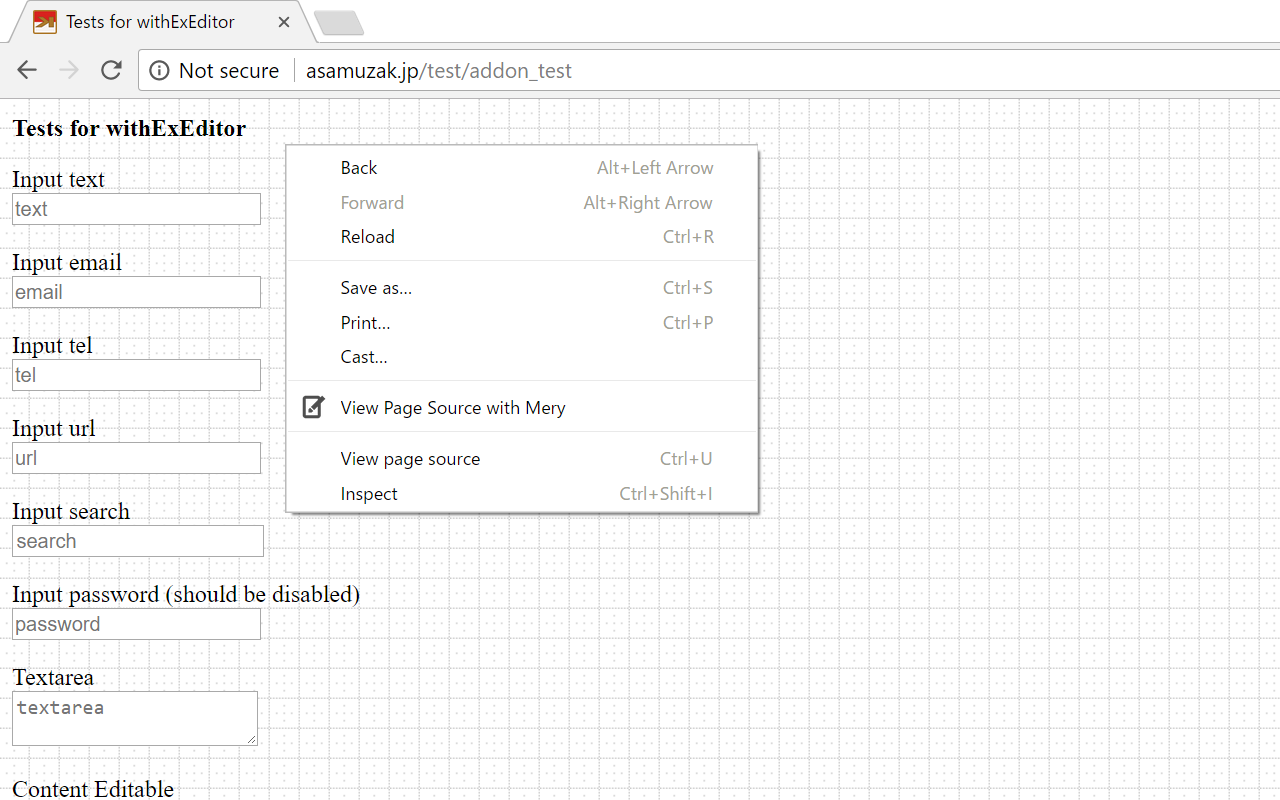1280x800 pixels.
Task: Focus the Input search field
Action: click(x=138, y=541)
